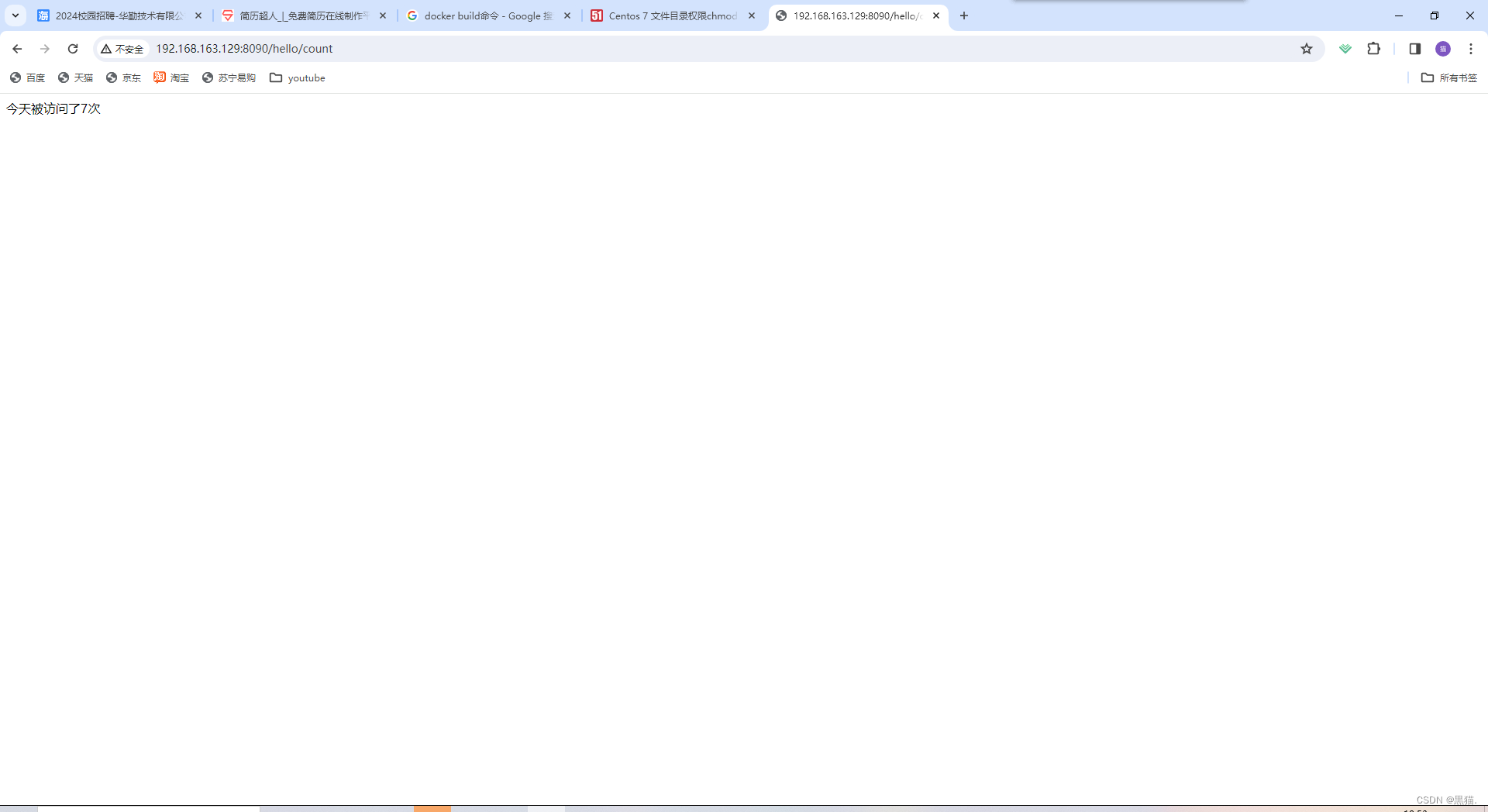Expand the youtube bookmark folder
This screenshot has width=1488, height=812.
[298, 77]
